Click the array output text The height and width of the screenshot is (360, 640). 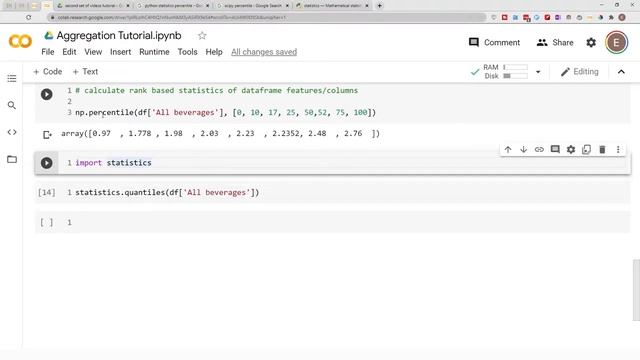click(x=220, y=133)
